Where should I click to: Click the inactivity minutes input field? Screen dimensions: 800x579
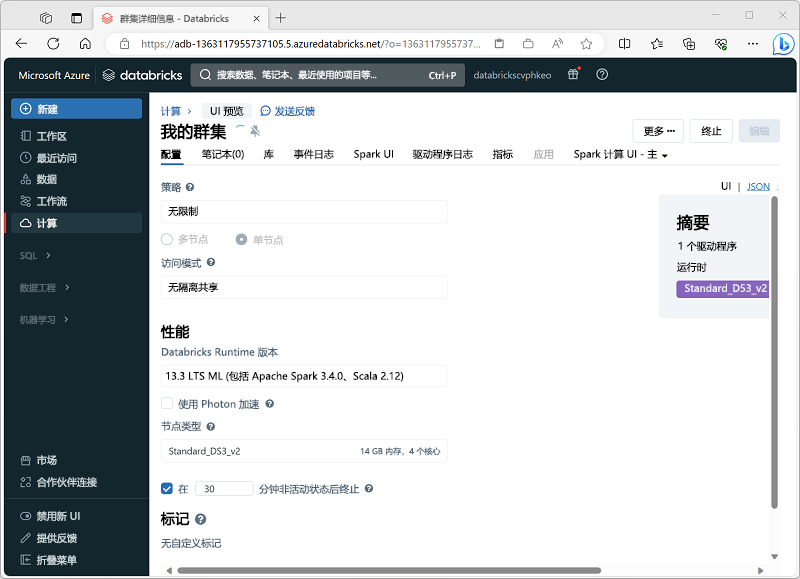point(224,489)
